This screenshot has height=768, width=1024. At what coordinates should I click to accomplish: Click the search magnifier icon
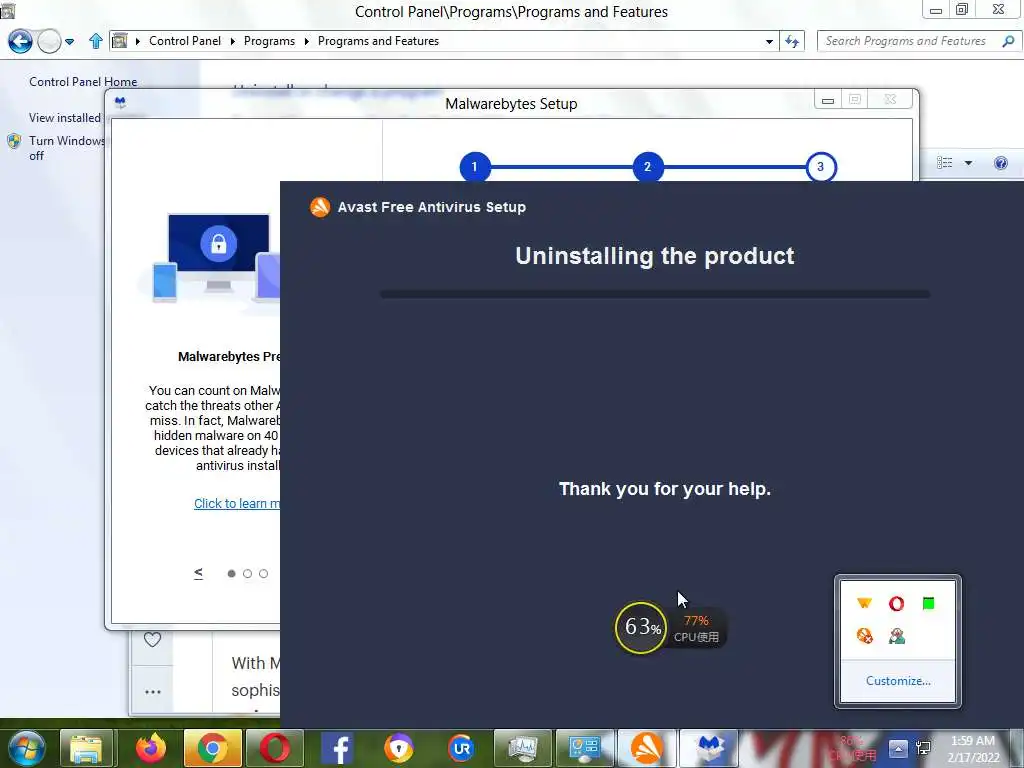point(1008,41)
